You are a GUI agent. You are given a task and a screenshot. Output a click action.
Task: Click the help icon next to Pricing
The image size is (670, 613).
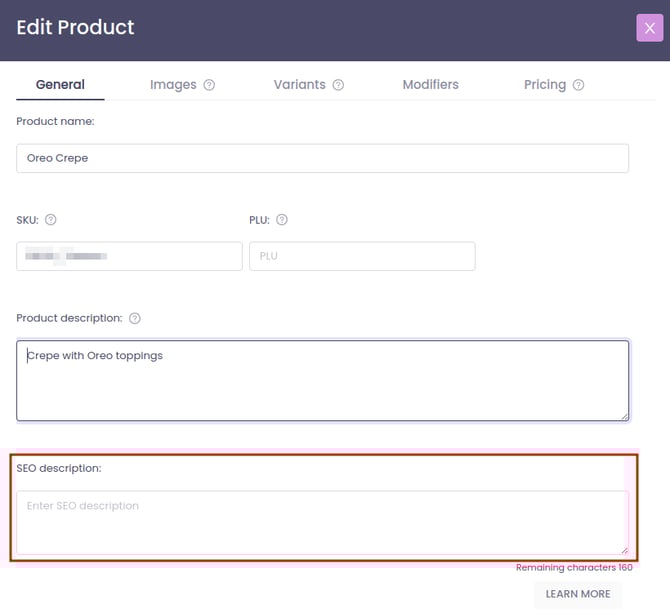579,85
